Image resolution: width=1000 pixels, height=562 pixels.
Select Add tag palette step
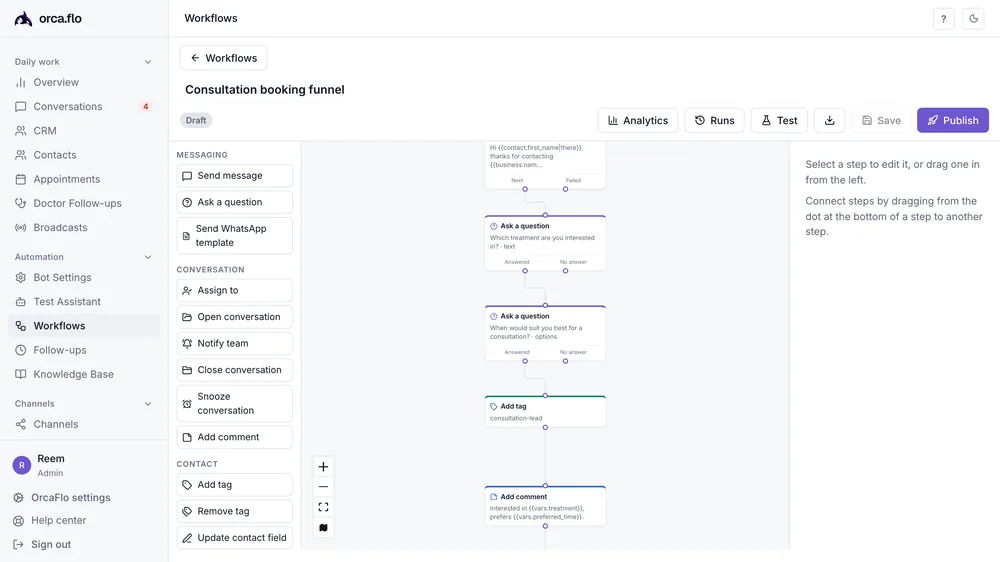(x=235, y=485)
